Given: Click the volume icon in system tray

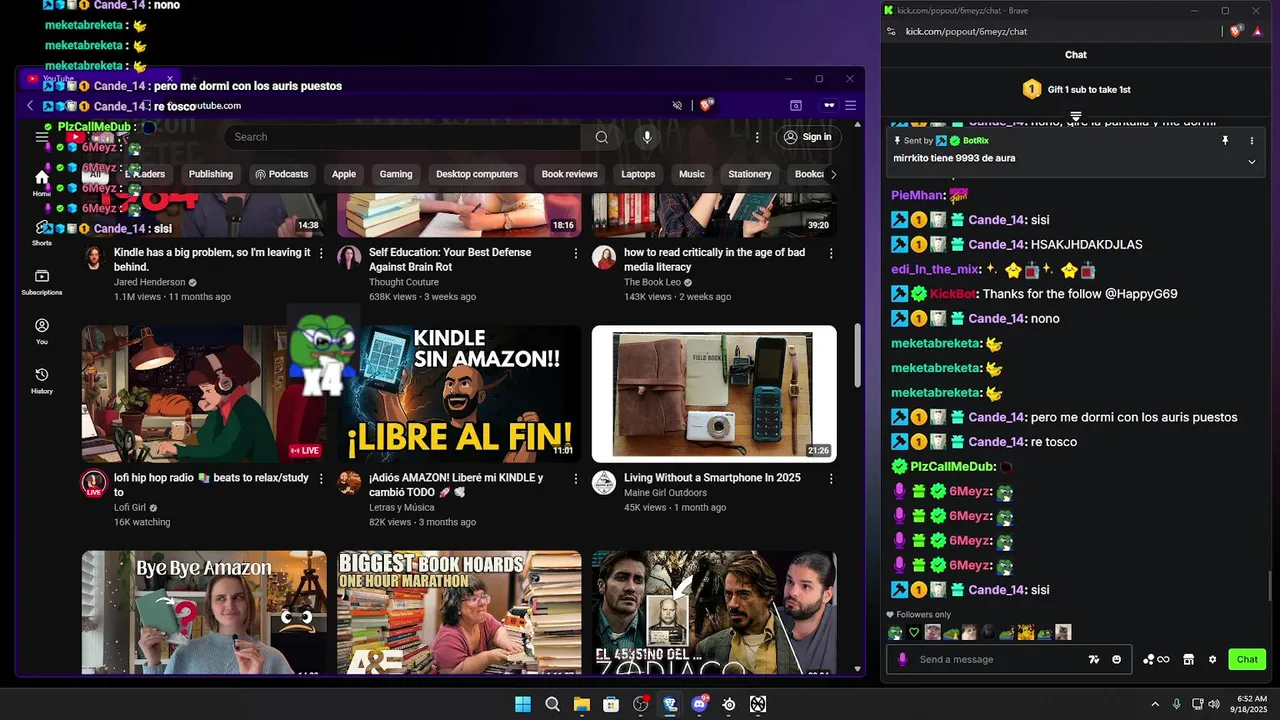Looking at the screenshot, I should (x=1214, y=704).
